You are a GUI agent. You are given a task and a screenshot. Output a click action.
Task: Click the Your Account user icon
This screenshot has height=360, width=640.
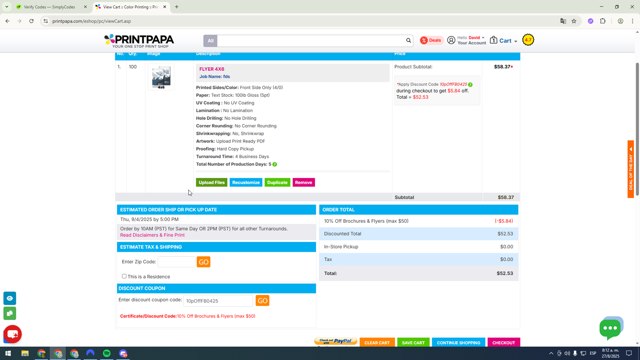451,40
